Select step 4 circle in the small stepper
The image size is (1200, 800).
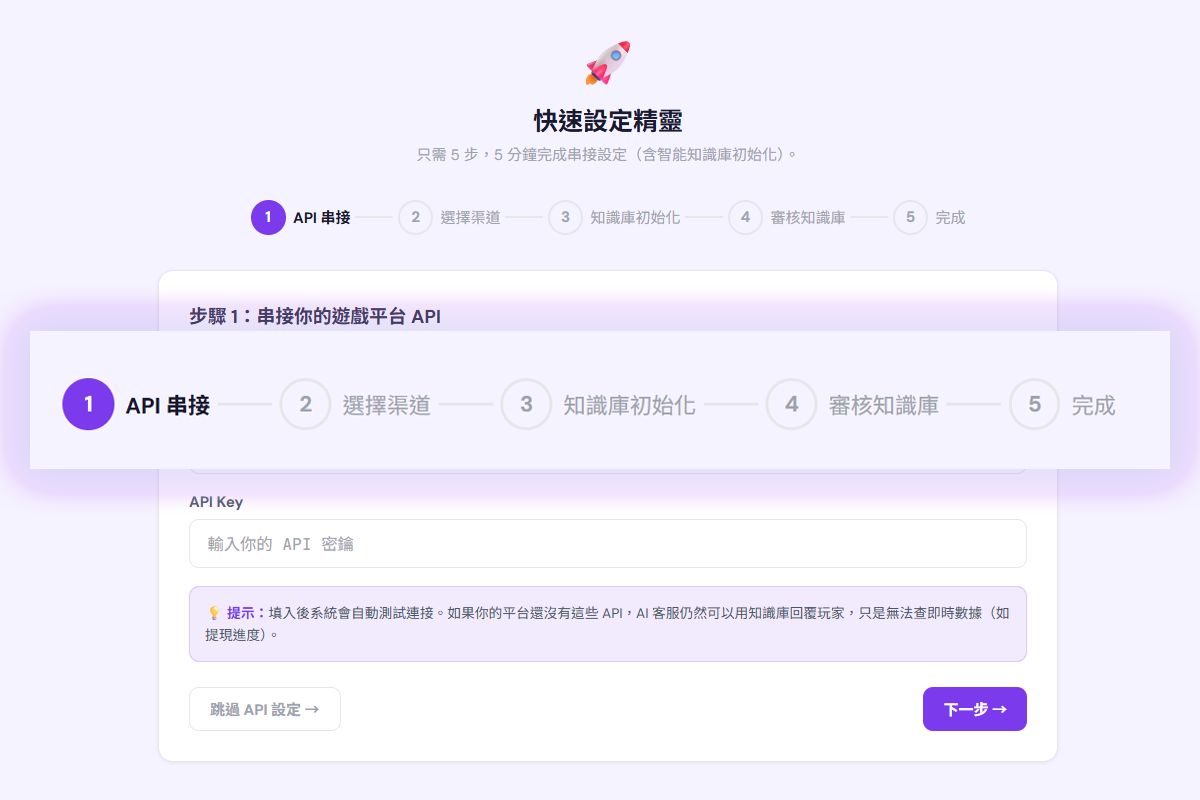(x=745, y=218)
